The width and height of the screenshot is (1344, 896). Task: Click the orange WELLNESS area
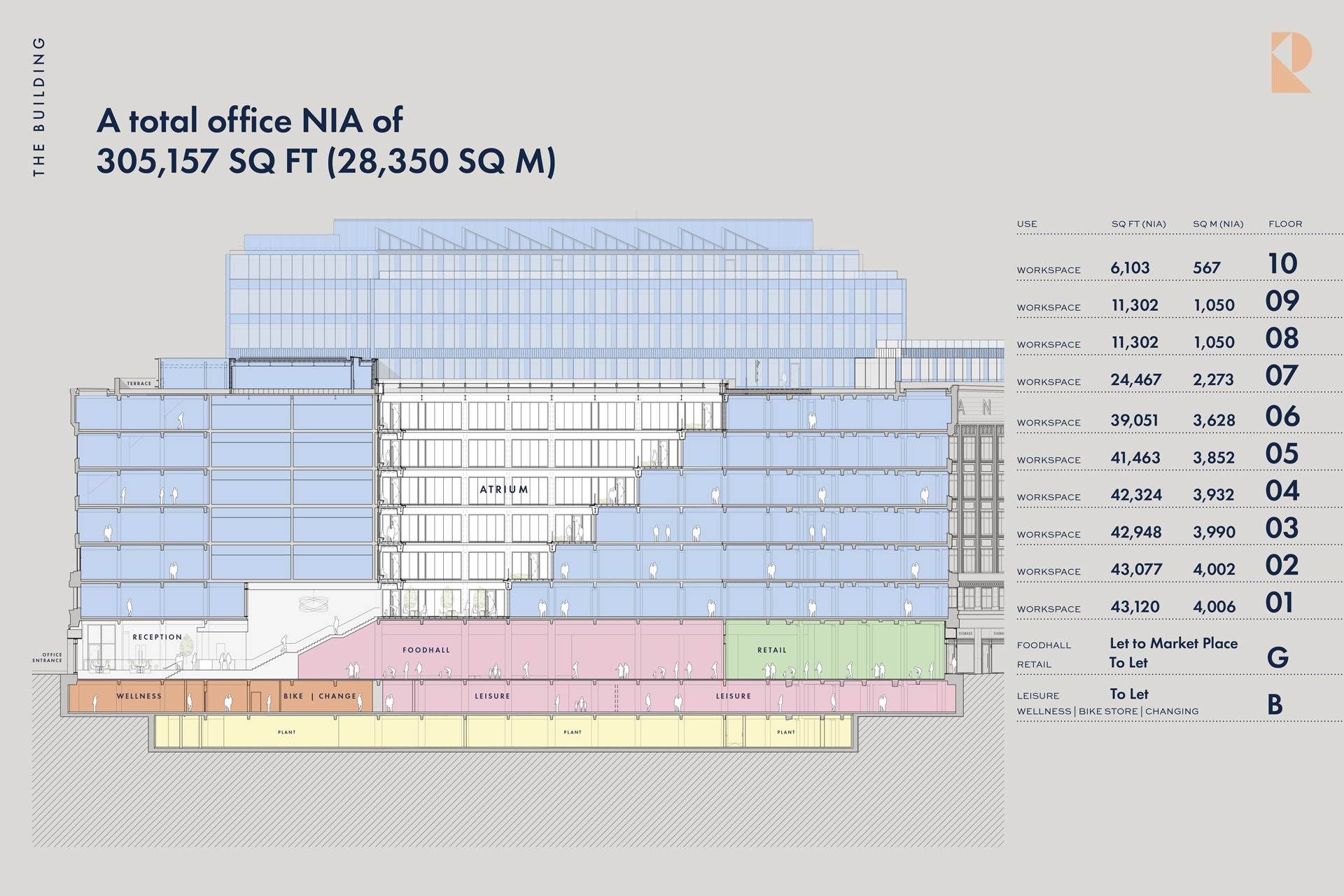coord(139,696)
